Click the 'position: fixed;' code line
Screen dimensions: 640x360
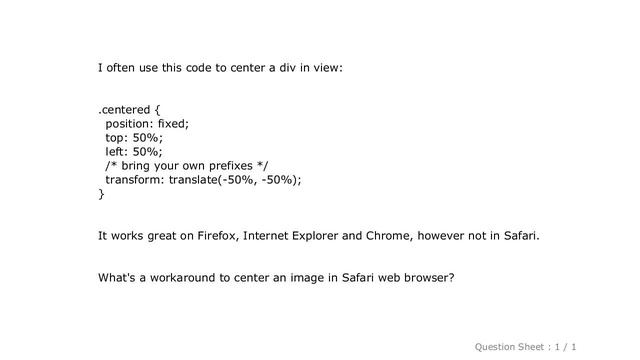pos(147,124)
